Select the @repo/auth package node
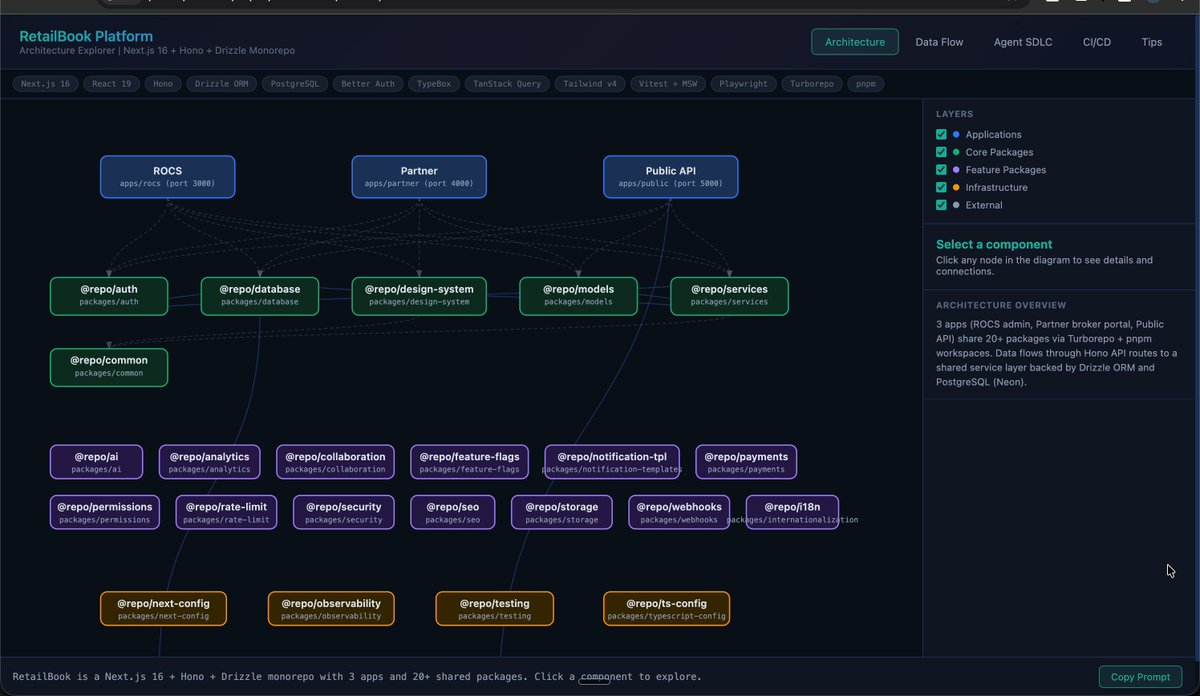 (109, 295)
